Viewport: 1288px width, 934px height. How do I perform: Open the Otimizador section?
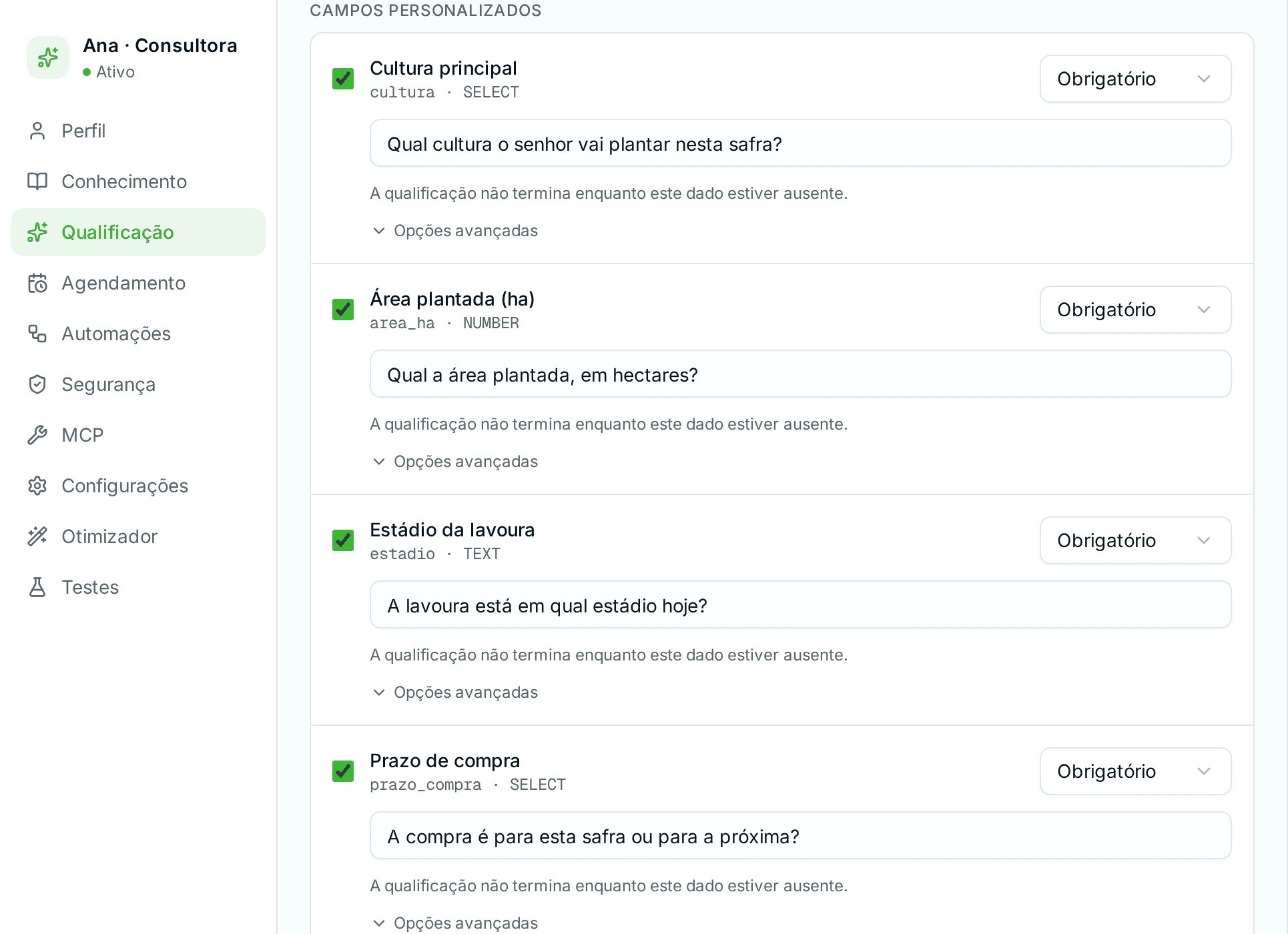pos(138,536)
